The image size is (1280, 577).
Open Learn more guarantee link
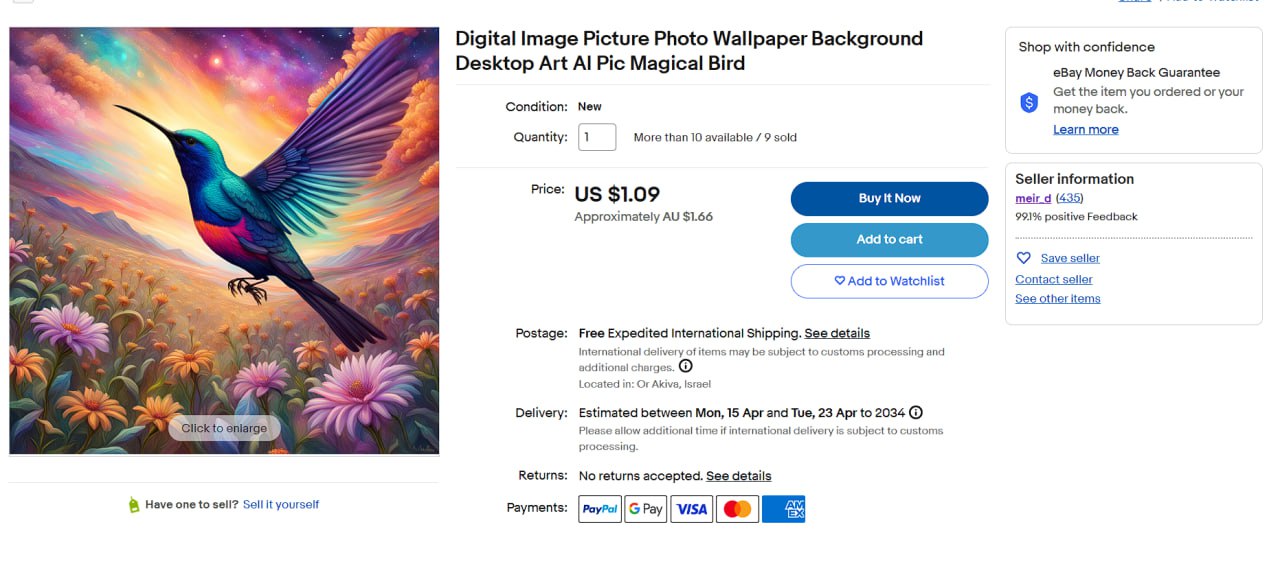point(1085,130)
